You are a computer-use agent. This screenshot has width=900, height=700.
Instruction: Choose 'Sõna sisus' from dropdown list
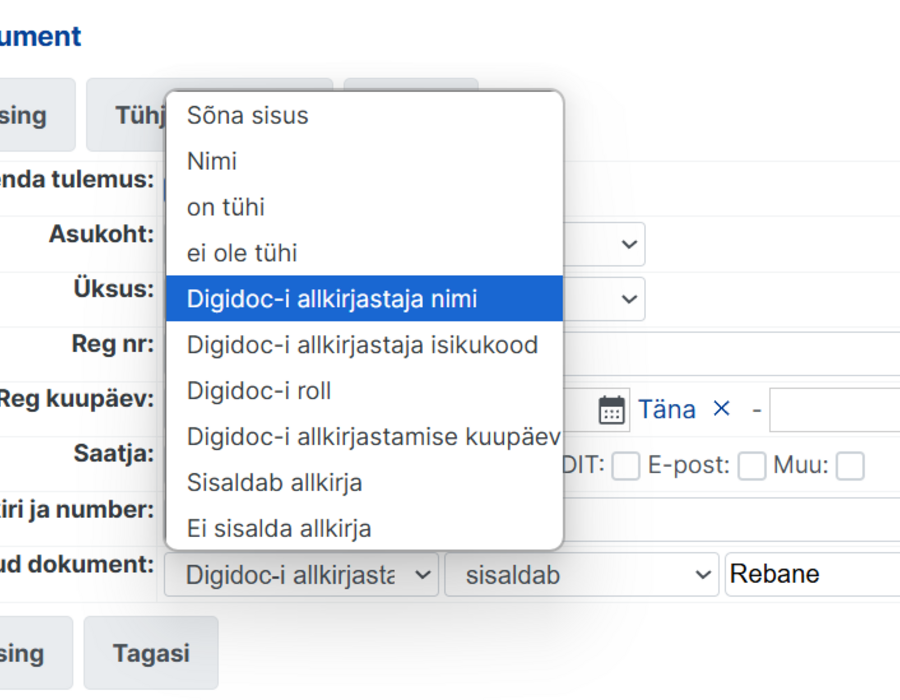[364, 115]
